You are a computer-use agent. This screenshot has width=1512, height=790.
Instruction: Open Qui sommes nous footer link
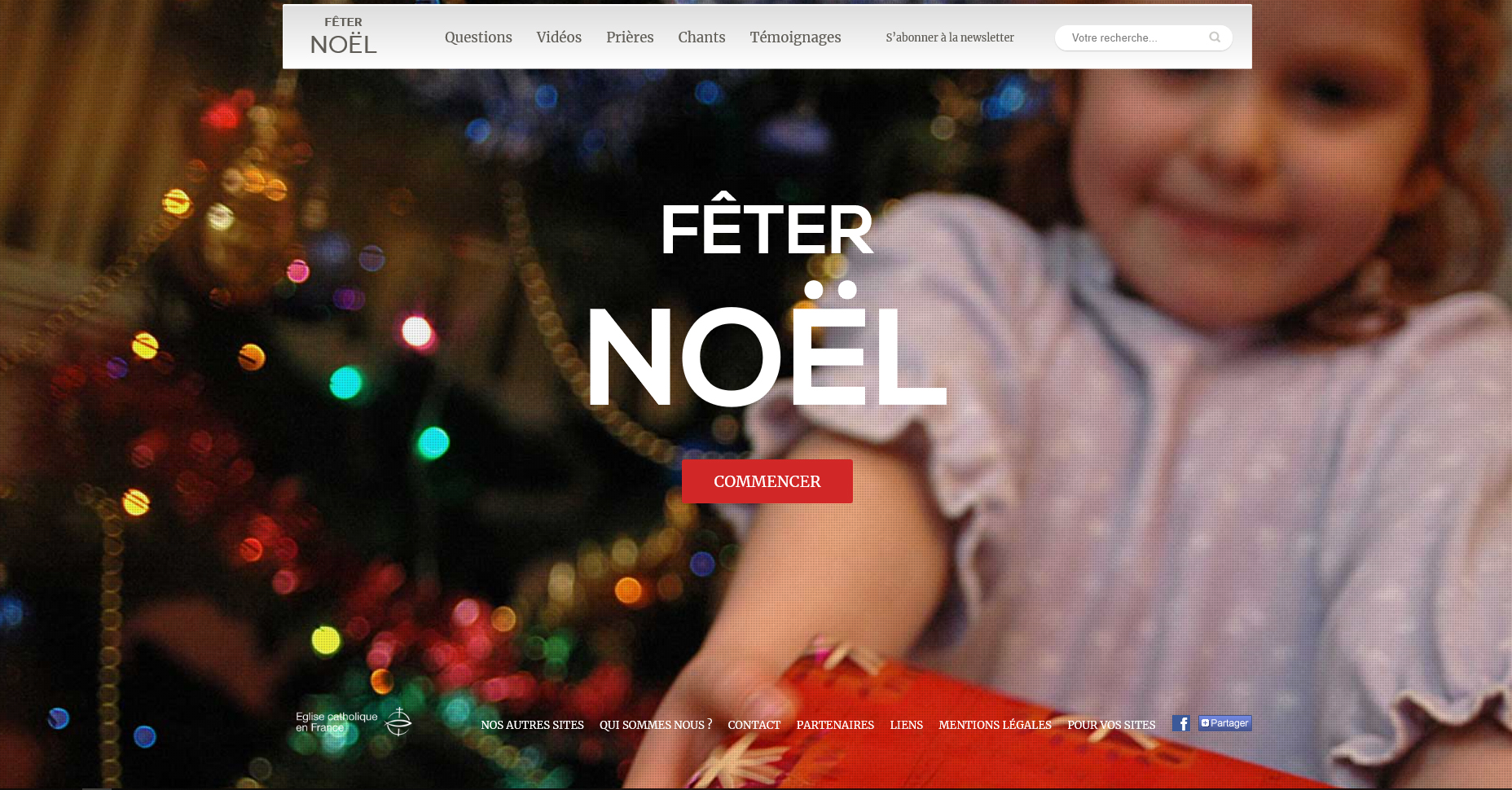click(656, 725)
